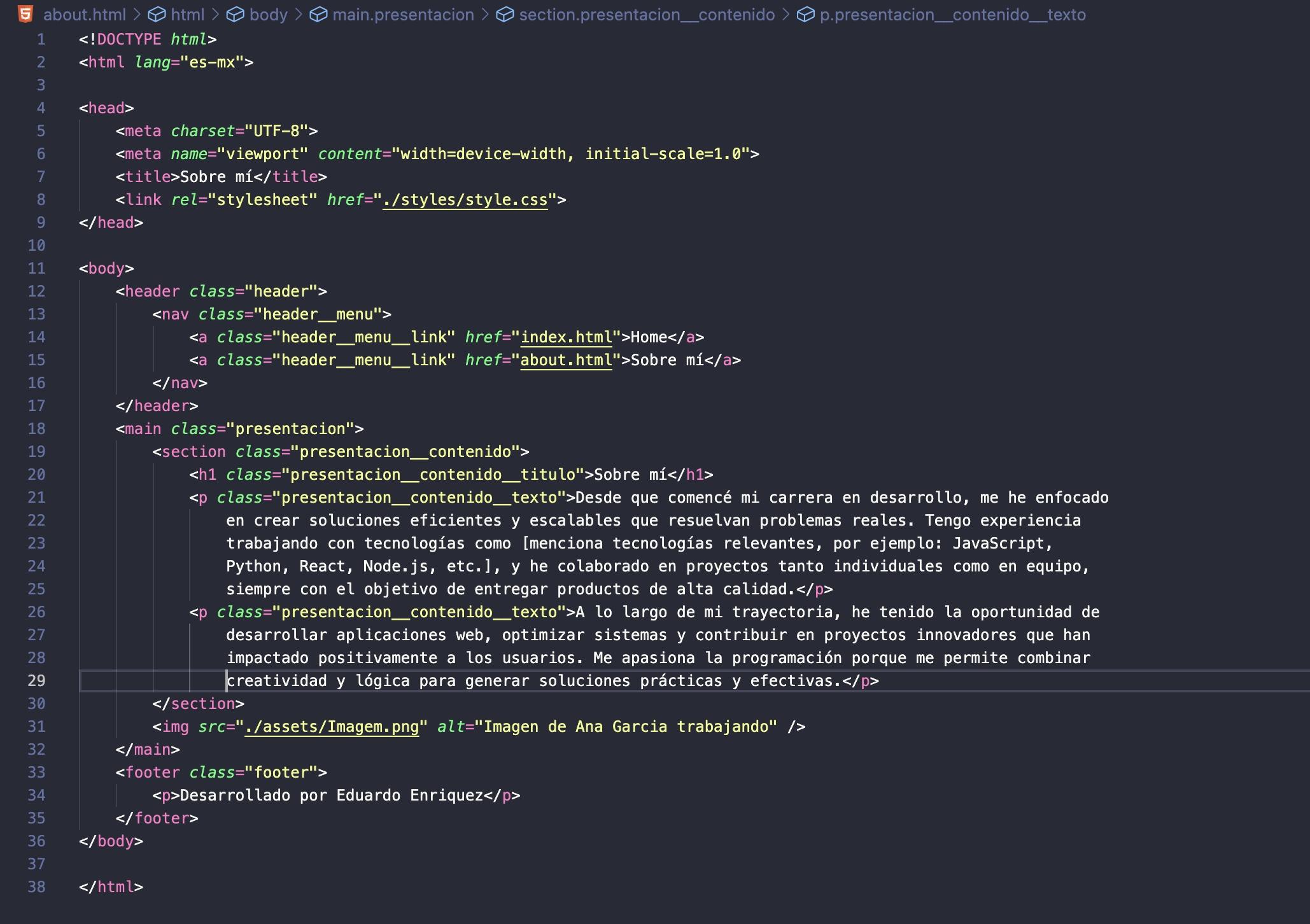Click the closing section tag
The width and height of the screenshot is (1310, 924).
[x=198, y=704]
